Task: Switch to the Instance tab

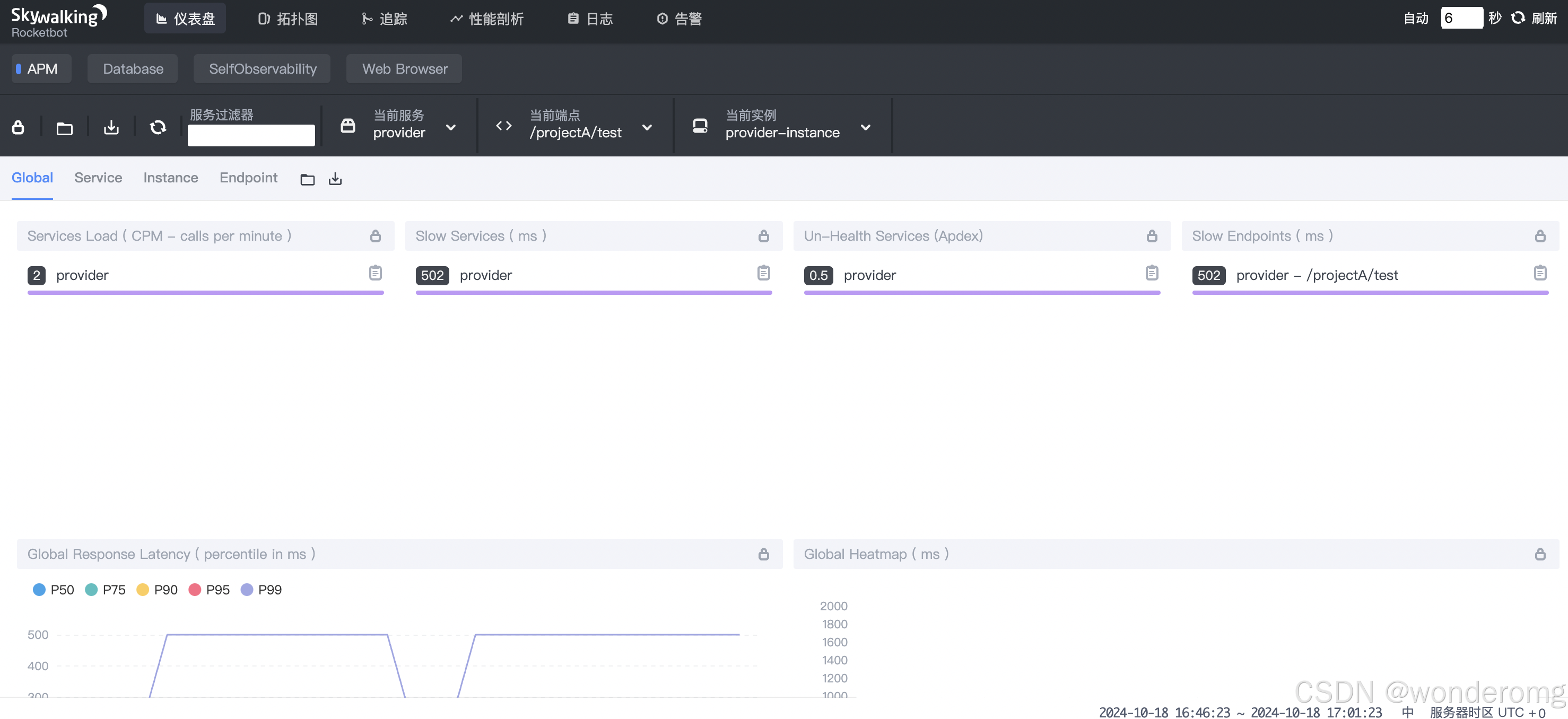Action: click(170, 178)
